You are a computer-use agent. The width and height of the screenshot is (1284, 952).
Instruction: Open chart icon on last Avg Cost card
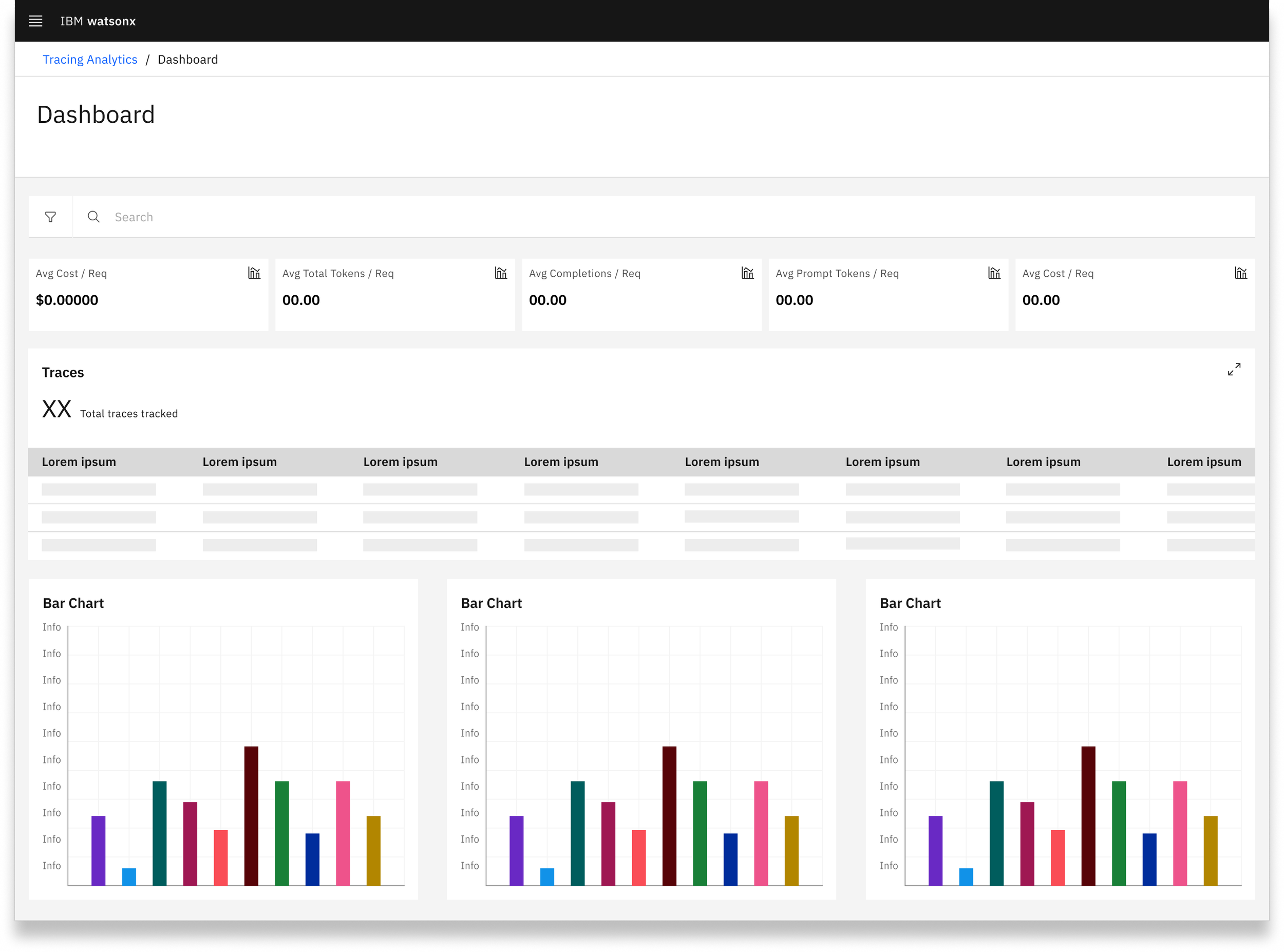pos(1241,273)
